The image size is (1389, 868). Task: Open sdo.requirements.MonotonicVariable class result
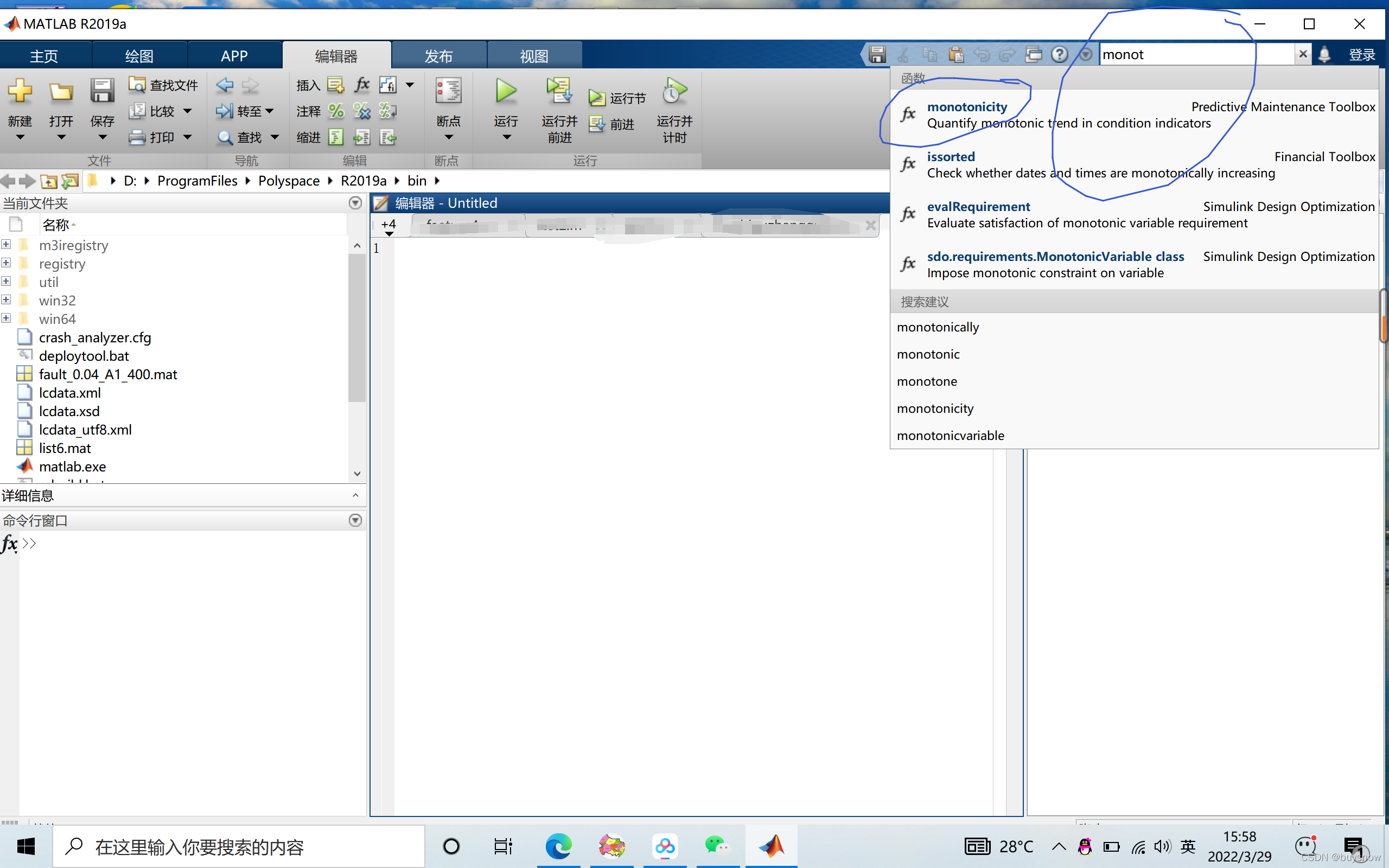coord(1134,265)
